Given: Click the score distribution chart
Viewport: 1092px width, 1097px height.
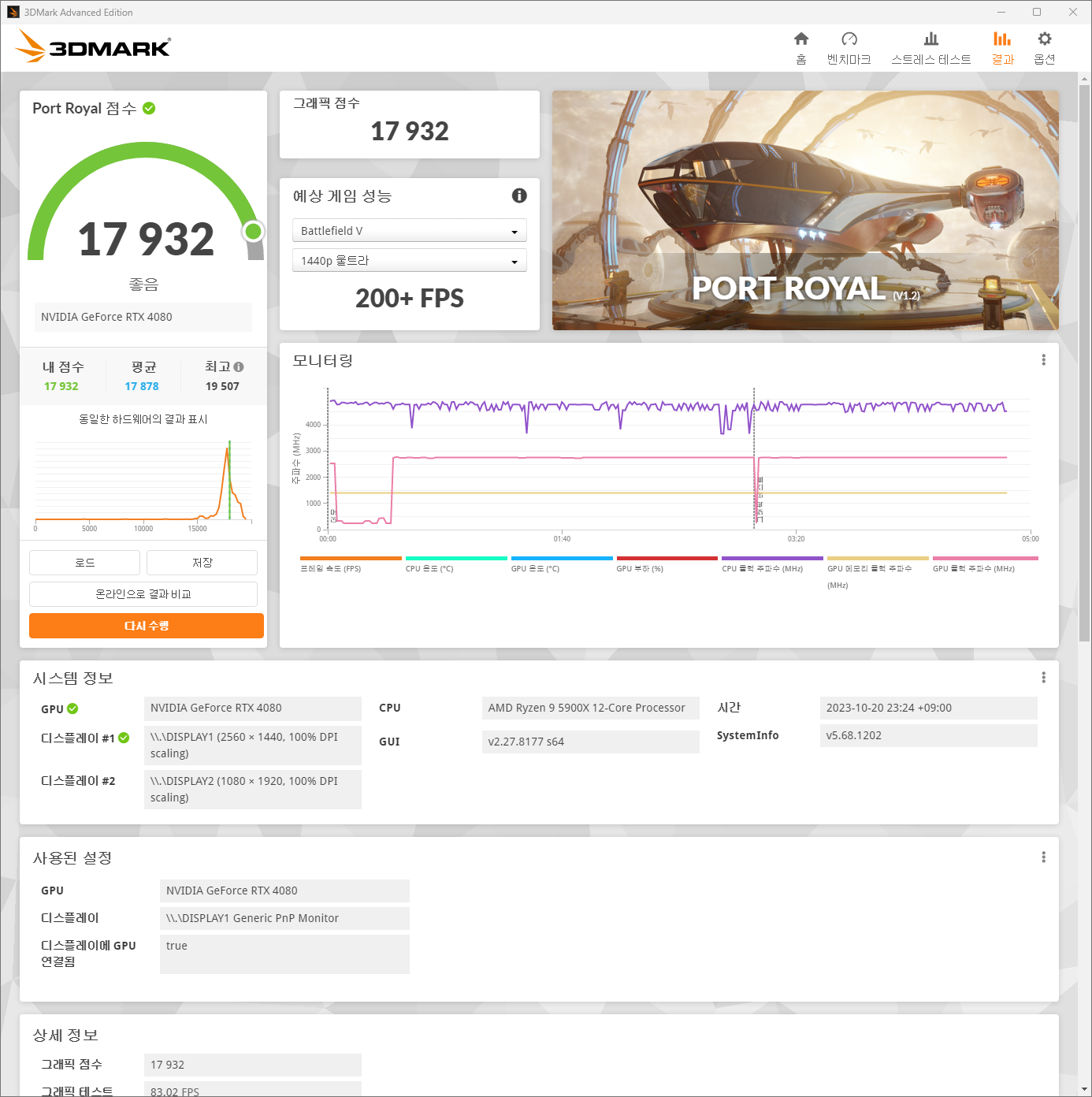Looking at the screenshot, I should pos(143,481).
